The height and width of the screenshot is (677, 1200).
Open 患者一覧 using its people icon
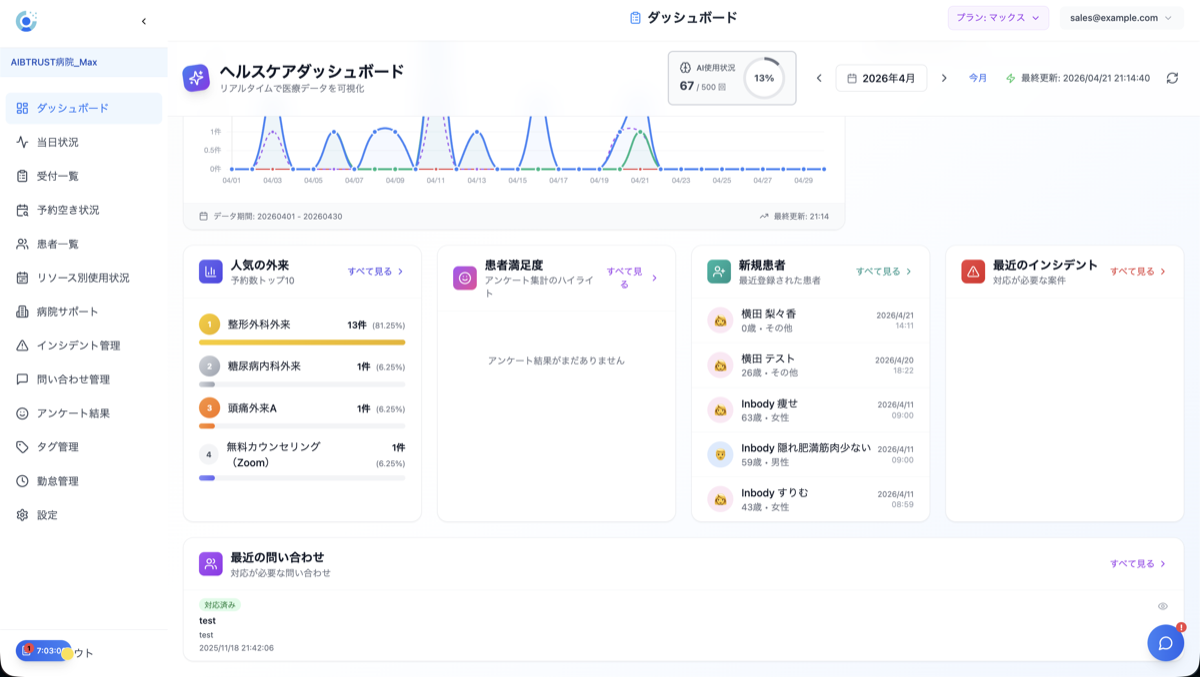[20, 245]
